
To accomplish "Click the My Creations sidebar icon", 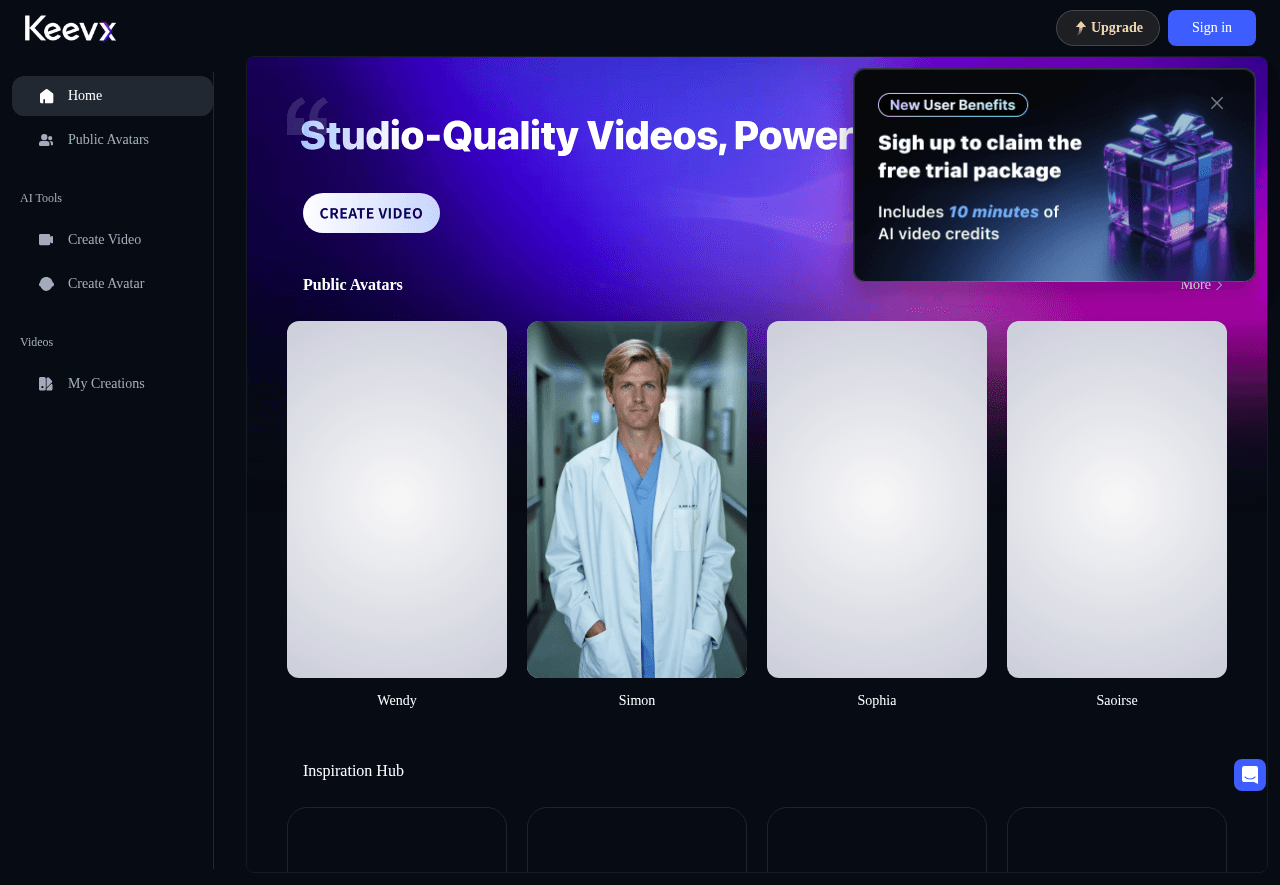I will 46,384.
